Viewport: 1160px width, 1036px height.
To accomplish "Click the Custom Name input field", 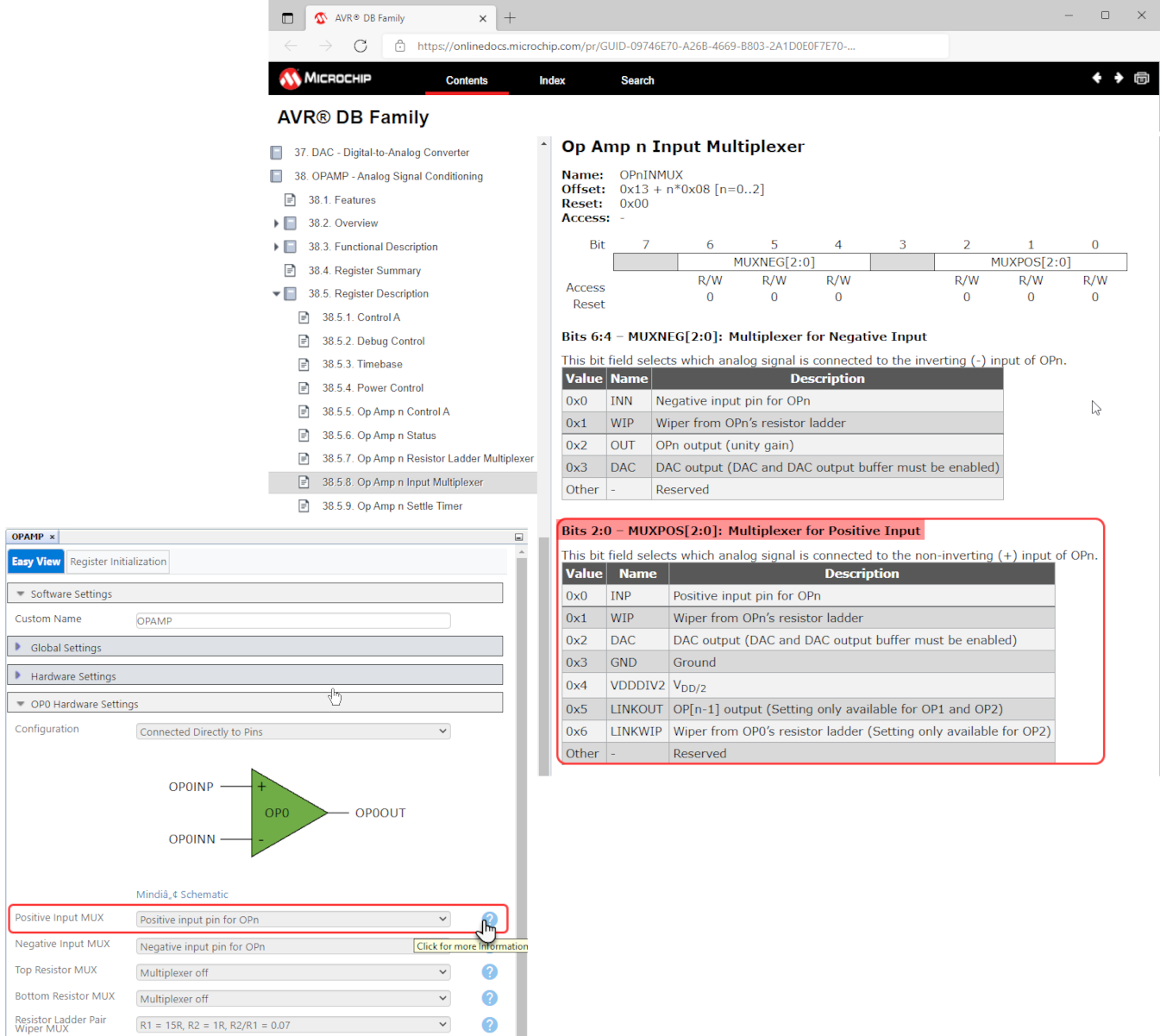I will click(x=293, y=621).
